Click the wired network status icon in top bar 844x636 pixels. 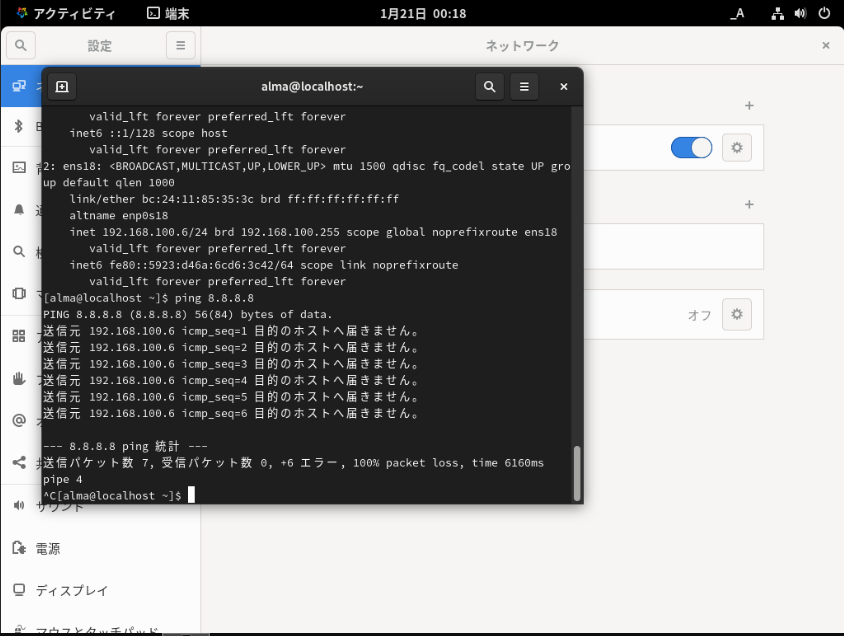click(x=777, y=13)
